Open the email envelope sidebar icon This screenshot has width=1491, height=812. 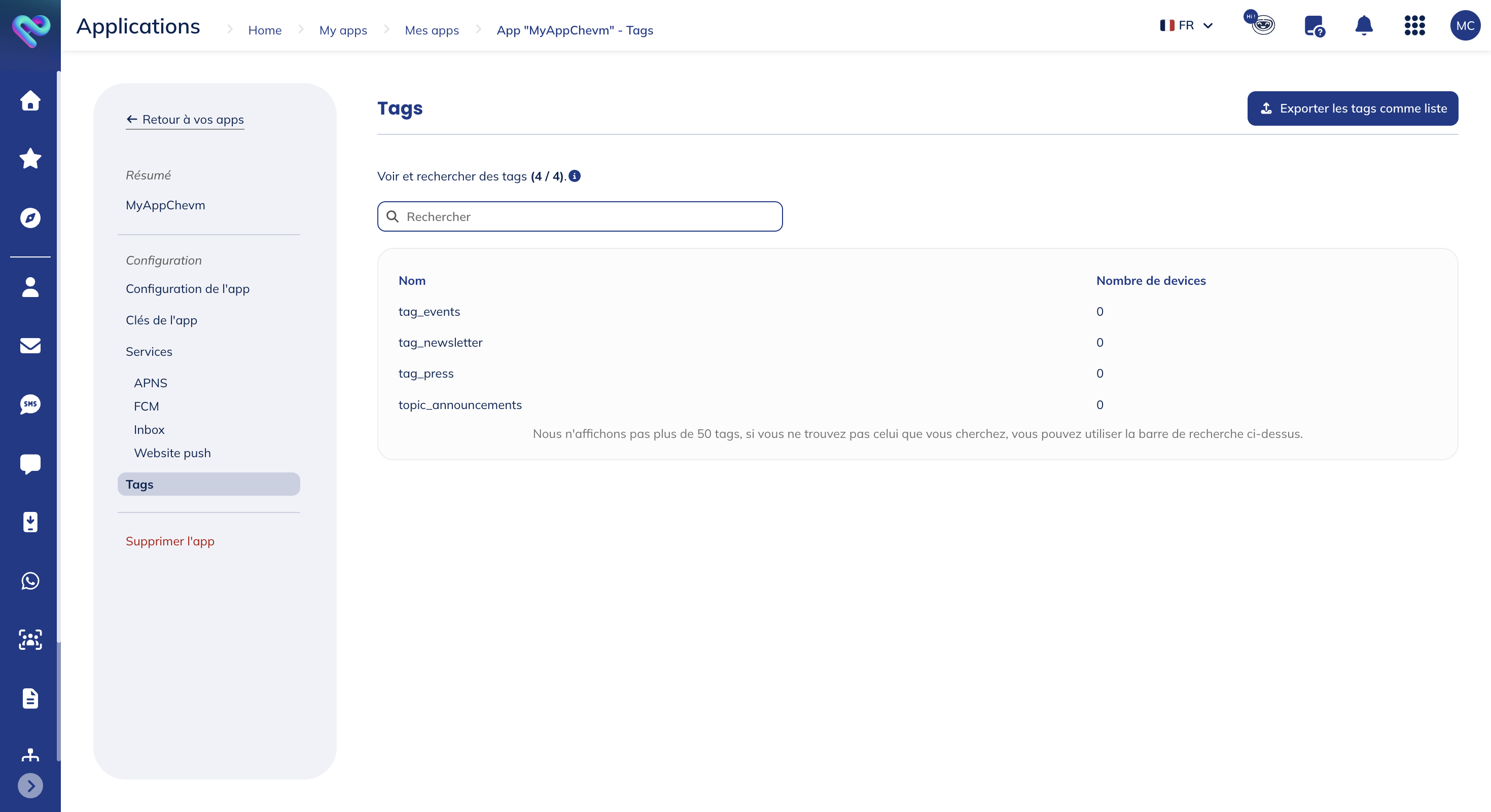point(30,345)
